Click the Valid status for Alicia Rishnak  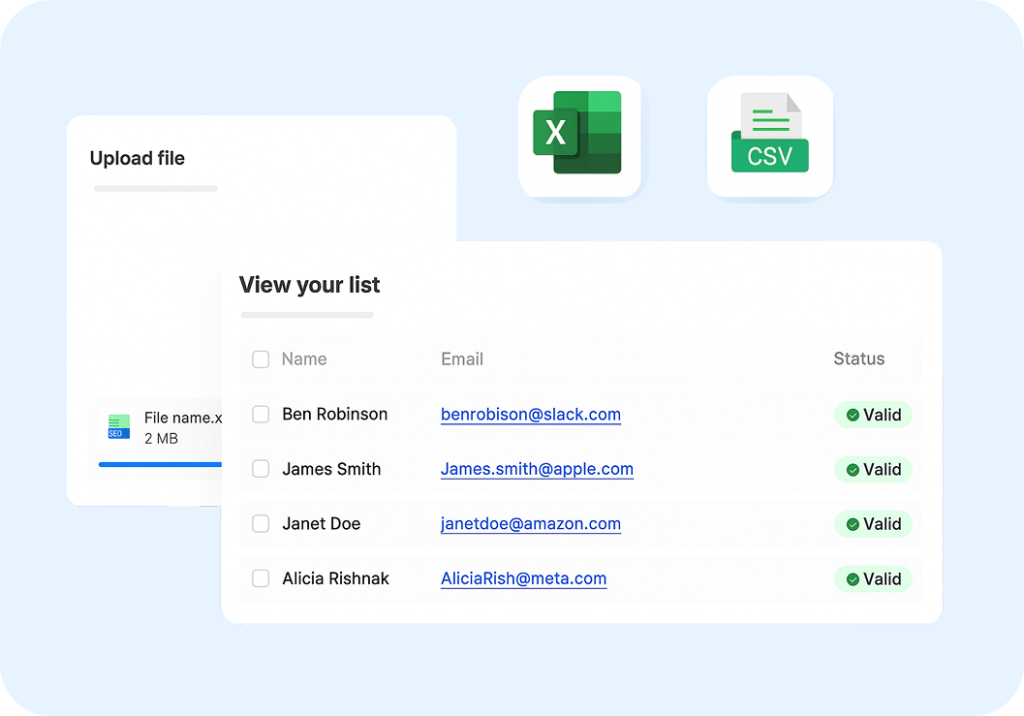point(873,579)
